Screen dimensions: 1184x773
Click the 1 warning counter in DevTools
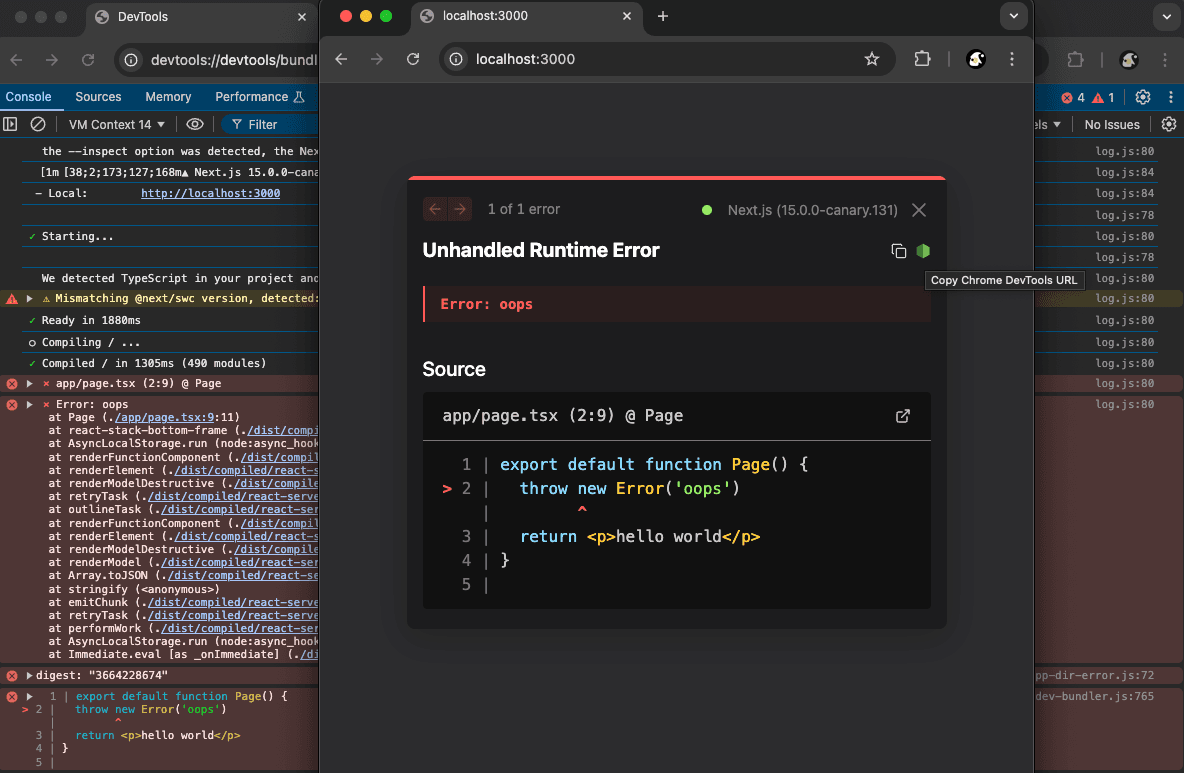click(1103, 97)
